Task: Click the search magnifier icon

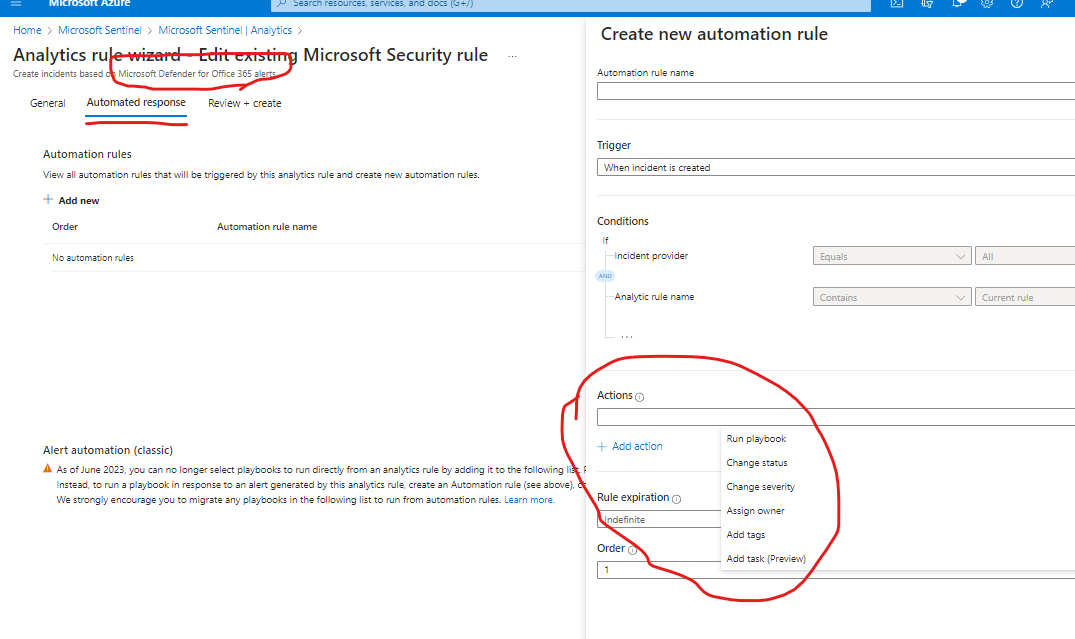Action: tap(281, 3)
